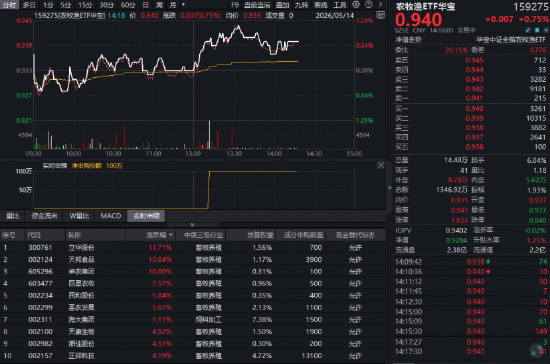Open the 工具 tools menu
This screenshot has width=550, height=364.
[x=340, y=5]
